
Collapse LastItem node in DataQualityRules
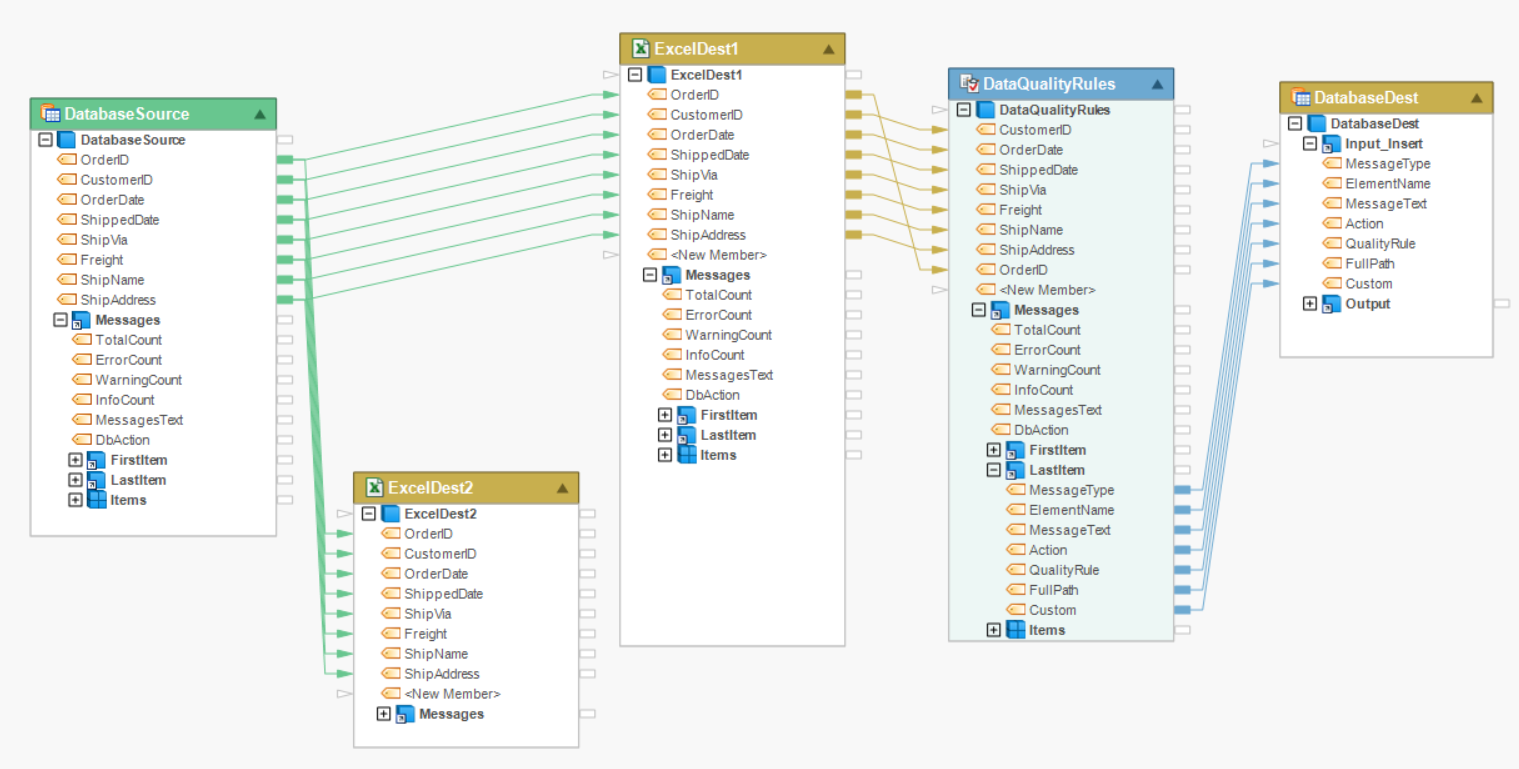[993, 470]
